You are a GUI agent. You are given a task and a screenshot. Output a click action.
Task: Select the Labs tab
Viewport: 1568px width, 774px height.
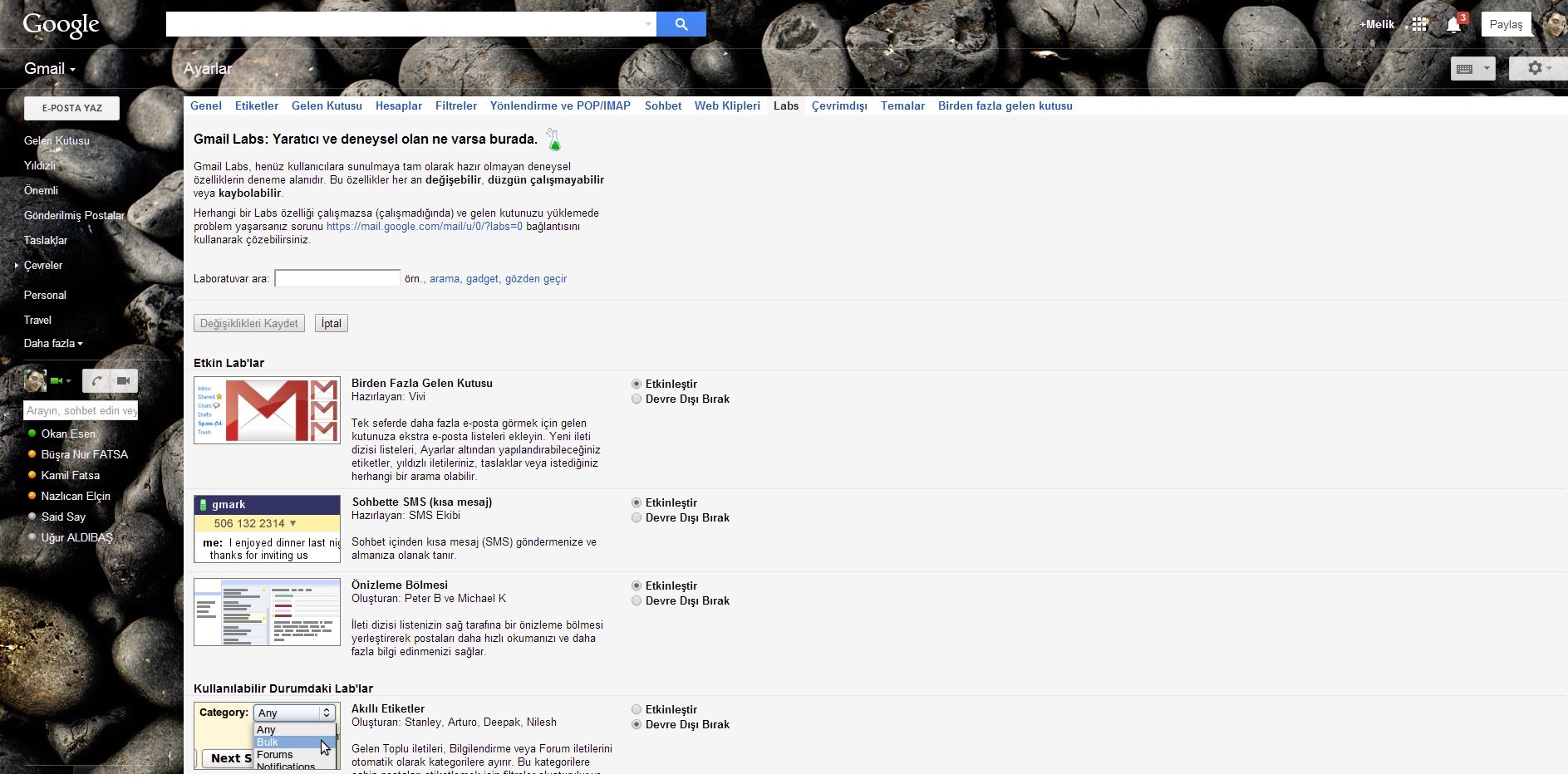pyautogui.click(x=786, y=105)
